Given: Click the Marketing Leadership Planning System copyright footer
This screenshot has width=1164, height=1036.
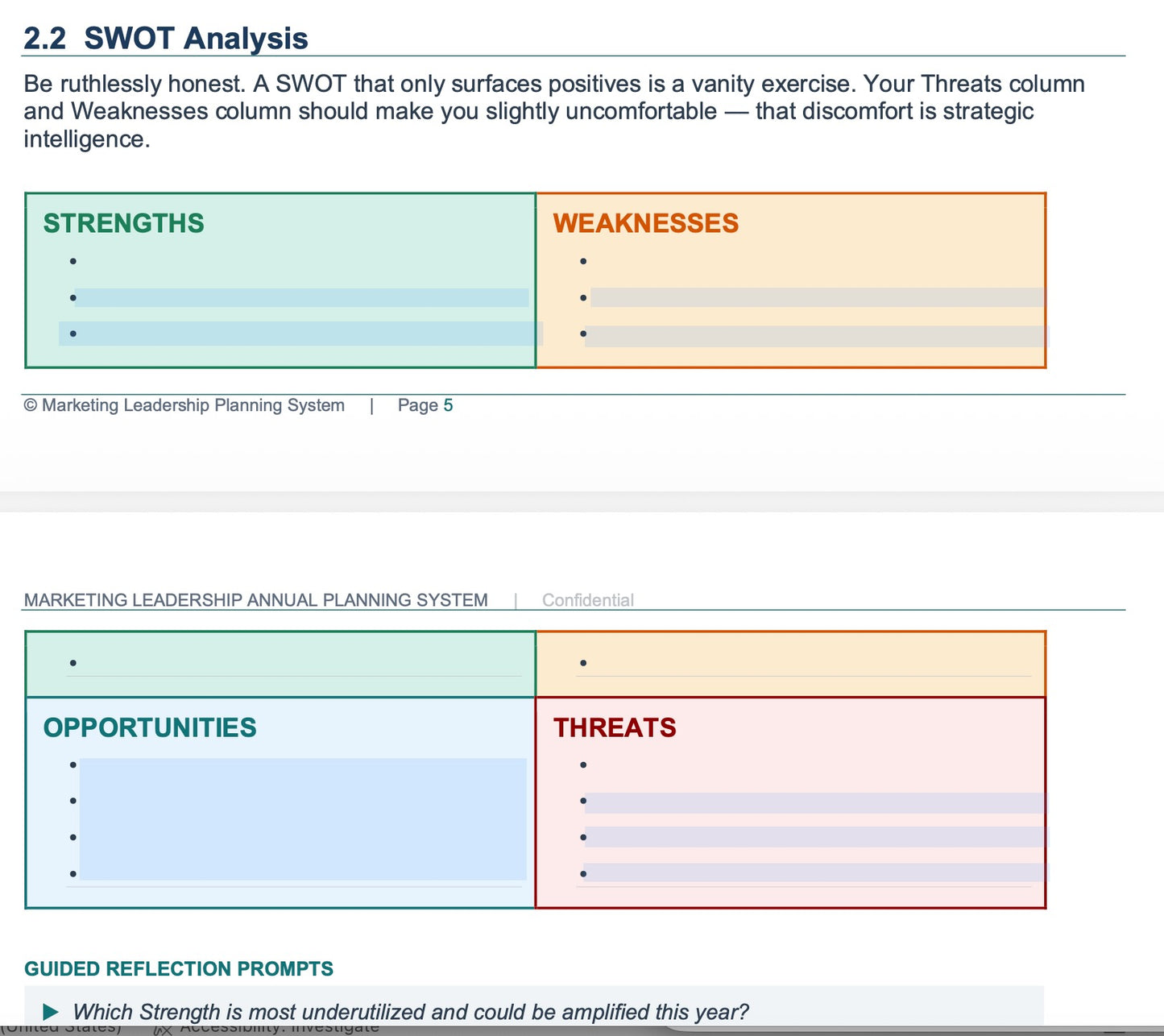Looking at the screenshot, I should click(184, 405).
